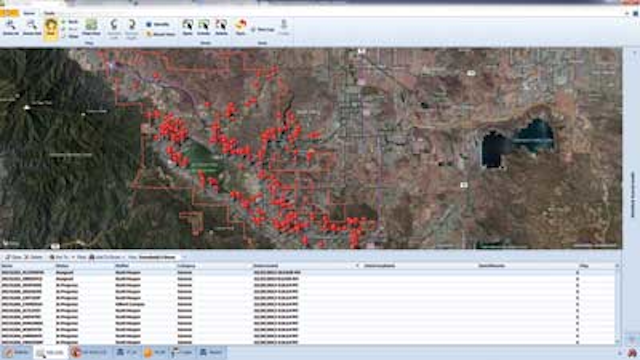Click the Open work order ribbon icon
640x360 pixels.
188,27
